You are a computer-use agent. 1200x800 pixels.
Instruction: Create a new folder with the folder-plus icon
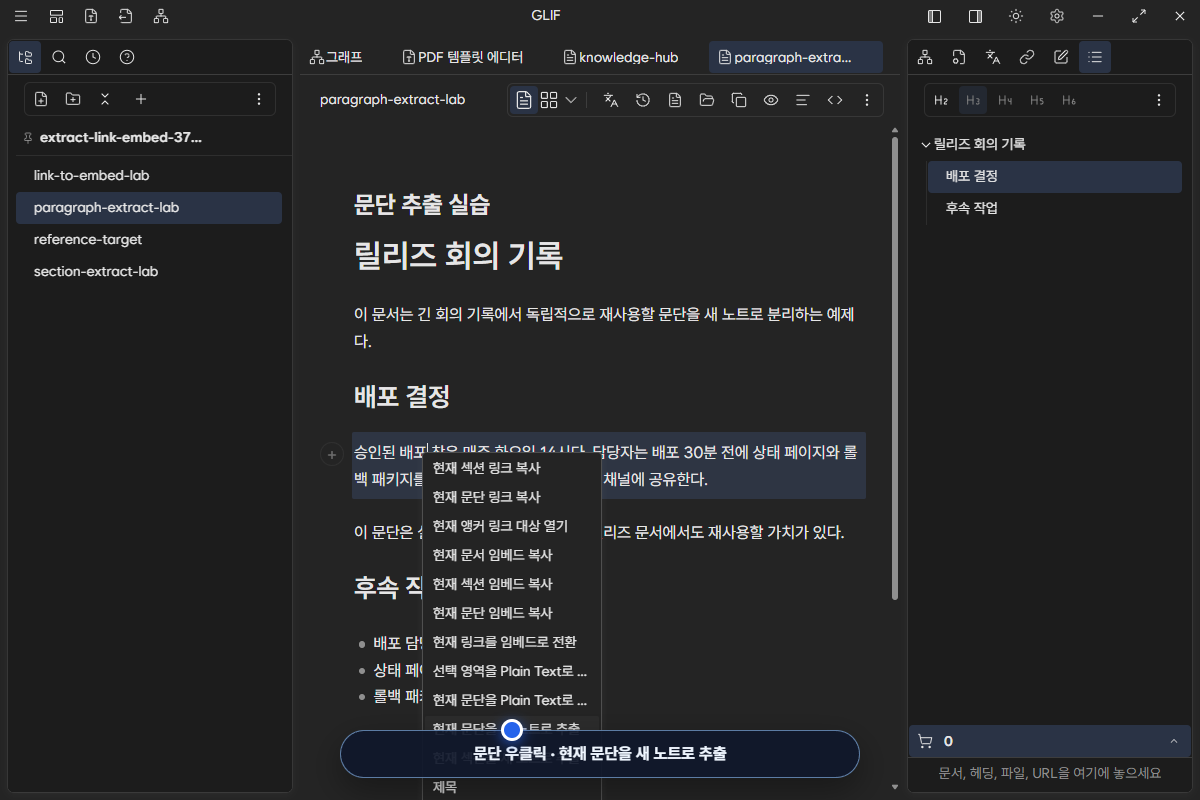pos(73,99)
